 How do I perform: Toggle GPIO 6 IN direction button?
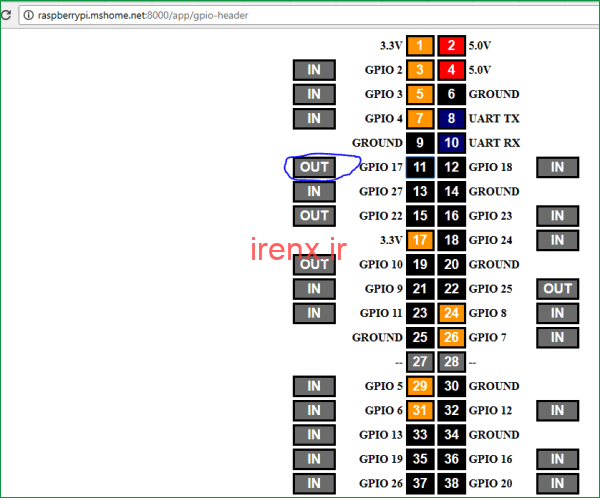(x=314, y=410)
